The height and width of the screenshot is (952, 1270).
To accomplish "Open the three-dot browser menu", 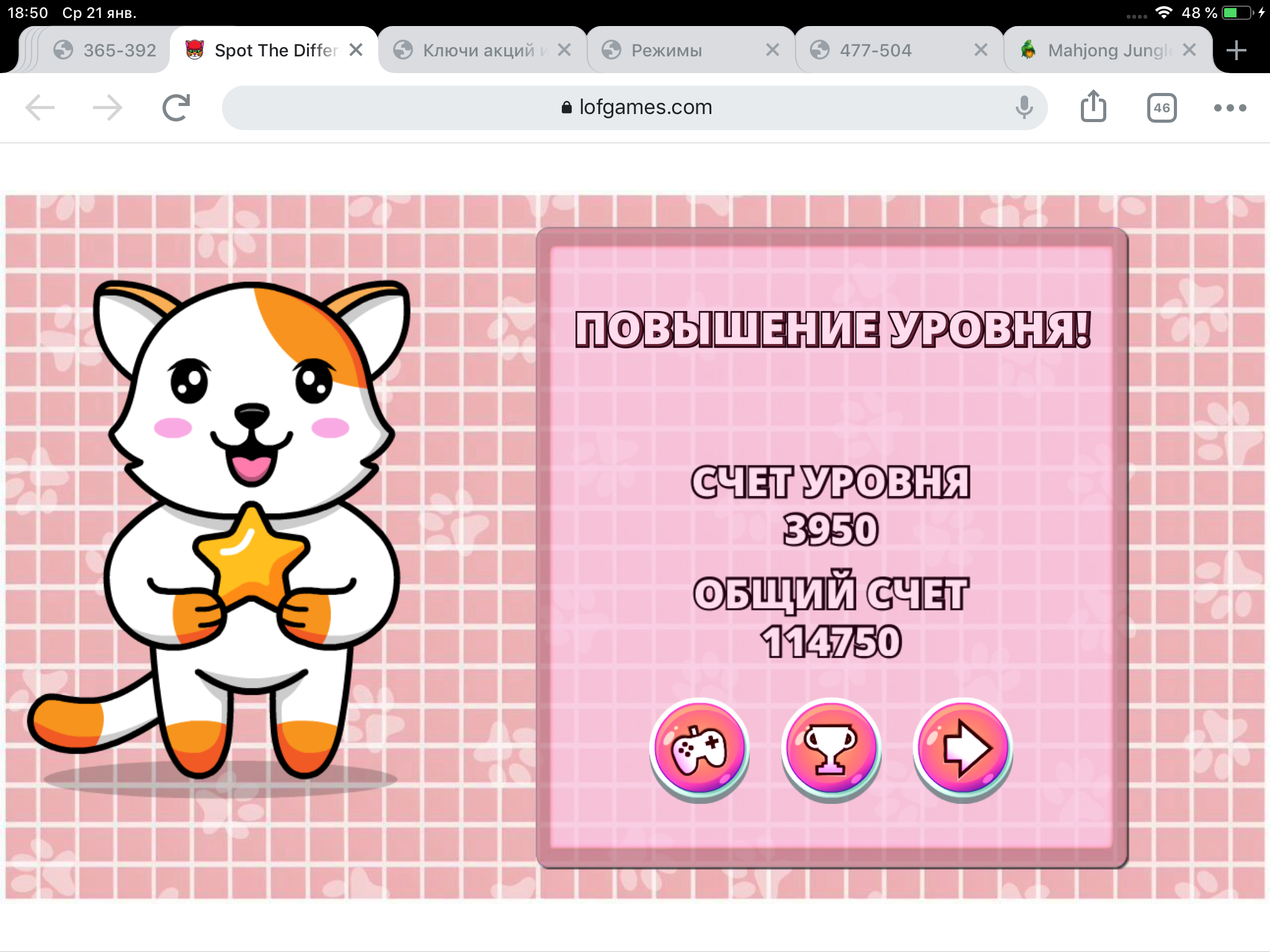I will click(x=1230, y=108).
